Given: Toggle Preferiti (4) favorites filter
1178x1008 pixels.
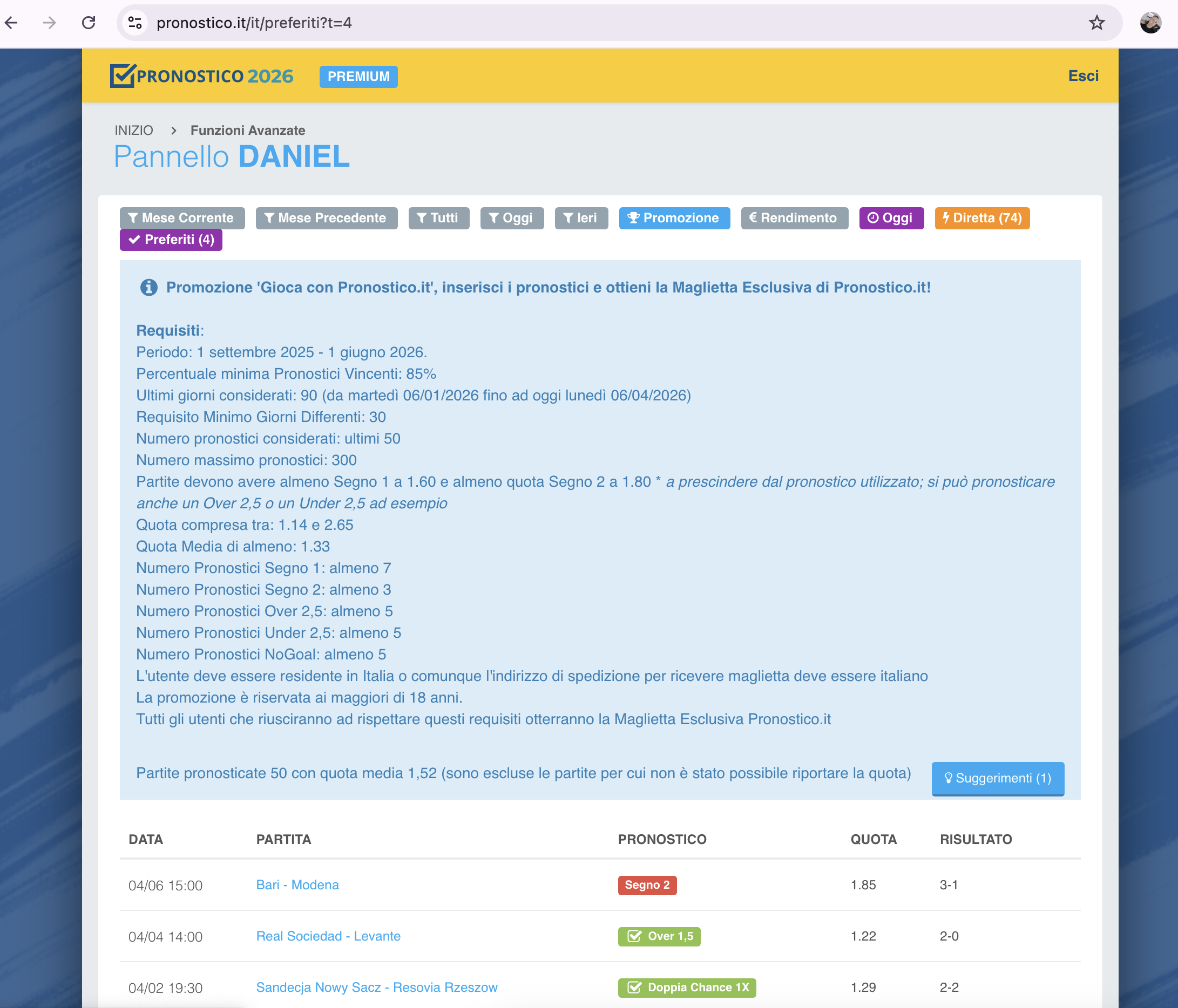Looking at the screenshot, I should (x=171, y=240).
